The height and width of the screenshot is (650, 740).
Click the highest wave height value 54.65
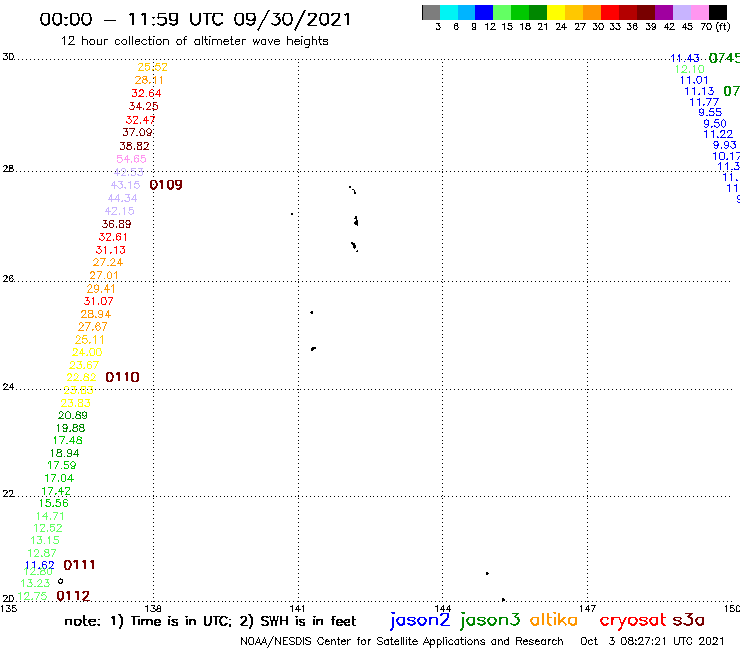pos(131,159)
